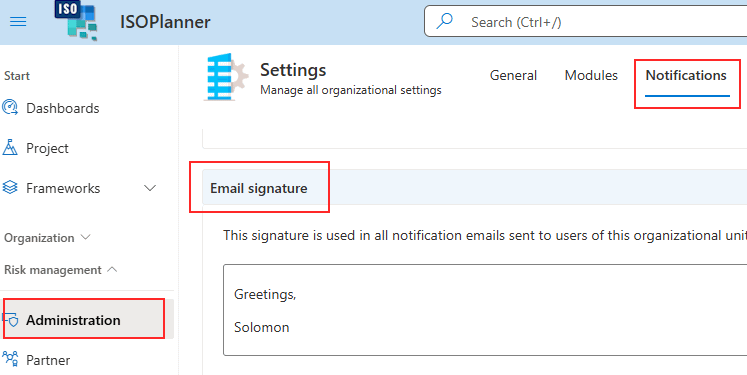Click the Administration shield icon

click(10, 320)
